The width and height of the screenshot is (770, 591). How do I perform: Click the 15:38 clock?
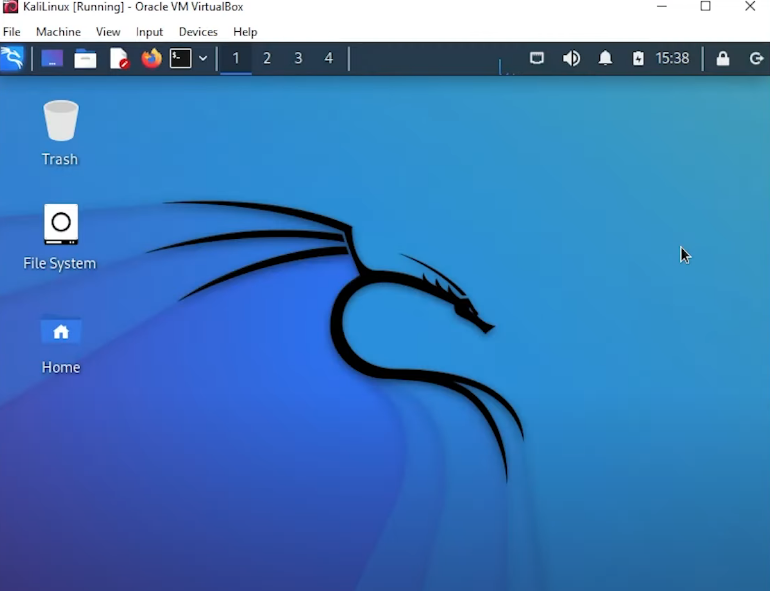[x=672, y=58]
